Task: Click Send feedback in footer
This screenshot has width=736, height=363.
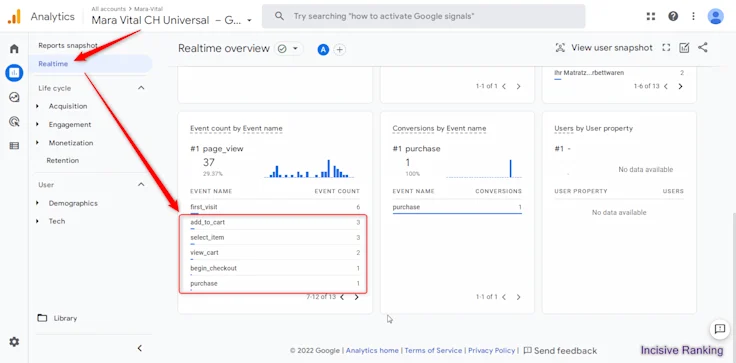Action: coord(560,351)
